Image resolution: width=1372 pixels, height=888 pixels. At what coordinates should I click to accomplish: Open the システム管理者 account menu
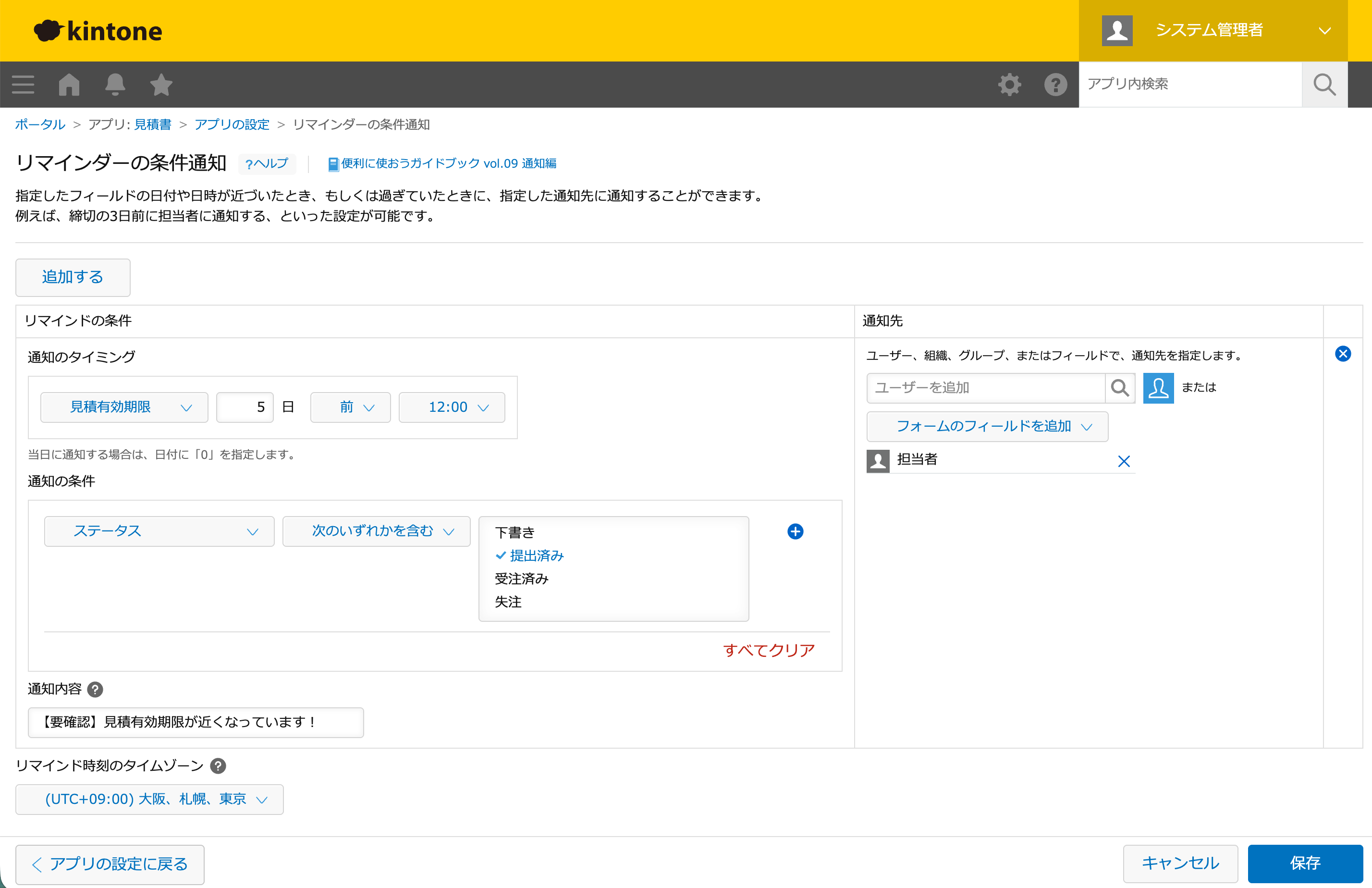click(1209, 30)
